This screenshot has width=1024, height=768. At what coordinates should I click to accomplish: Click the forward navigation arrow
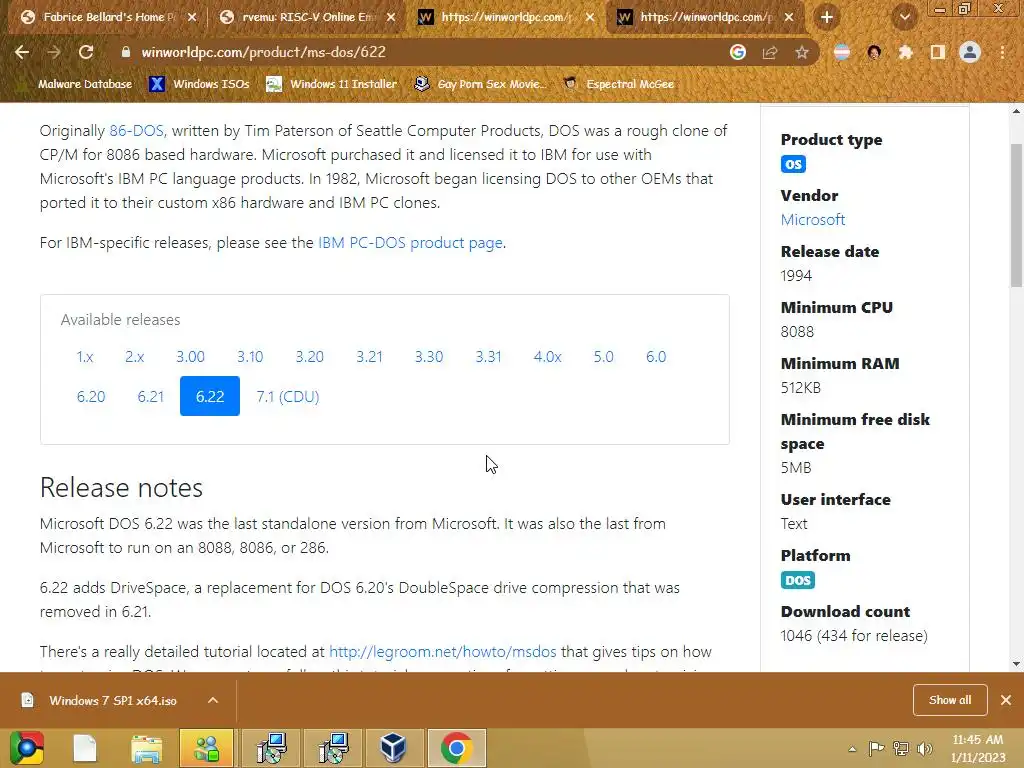point(54,52)
